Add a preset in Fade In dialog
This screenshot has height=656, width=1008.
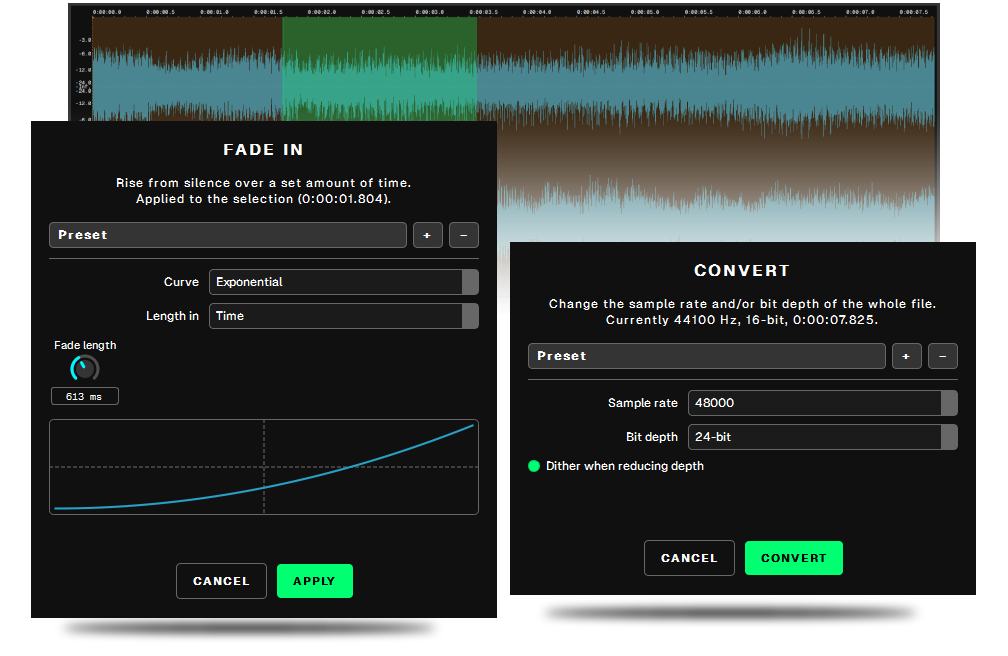pyautogui.click(x=428, y=235)
